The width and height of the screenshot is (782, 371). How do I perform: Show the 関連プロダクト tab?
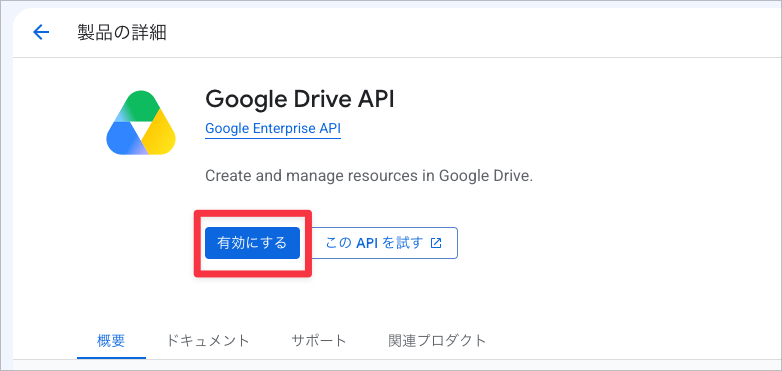click(x=437, y=341)
